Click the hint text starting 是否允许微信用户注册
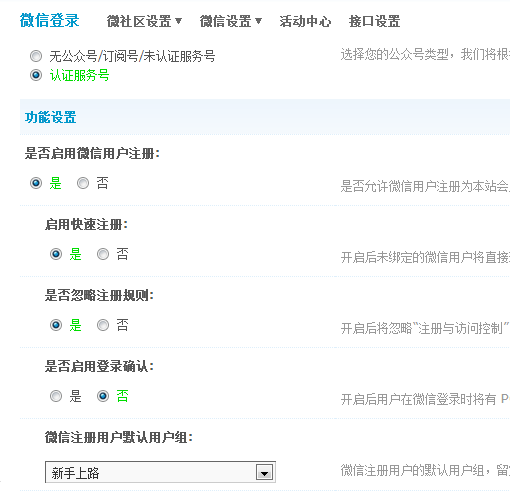 [425, 186]
